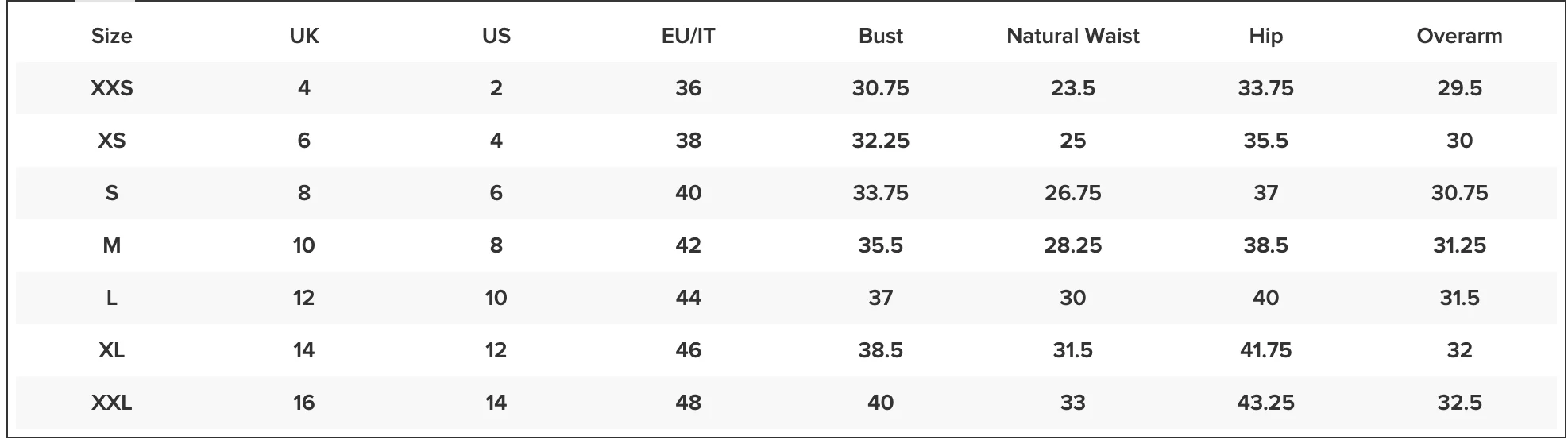Viewport: 1568px width, 440px height.
Task: Click hip value 41.75
Action: (1265, 350)
